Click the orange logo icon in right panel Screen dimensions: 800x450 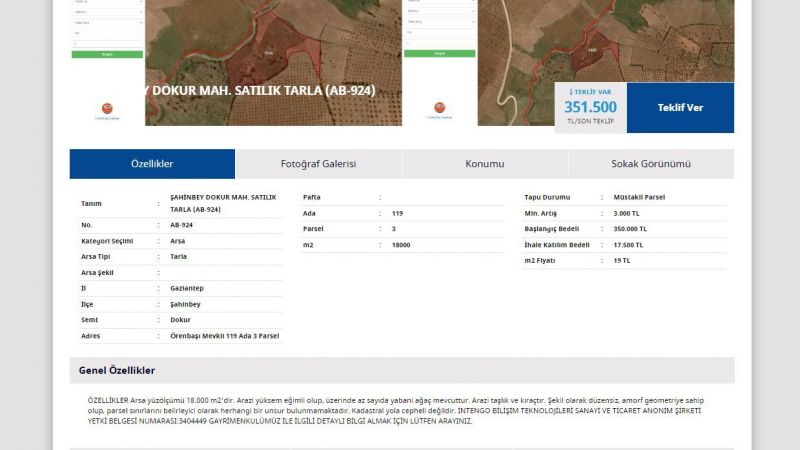coord(439,107)
